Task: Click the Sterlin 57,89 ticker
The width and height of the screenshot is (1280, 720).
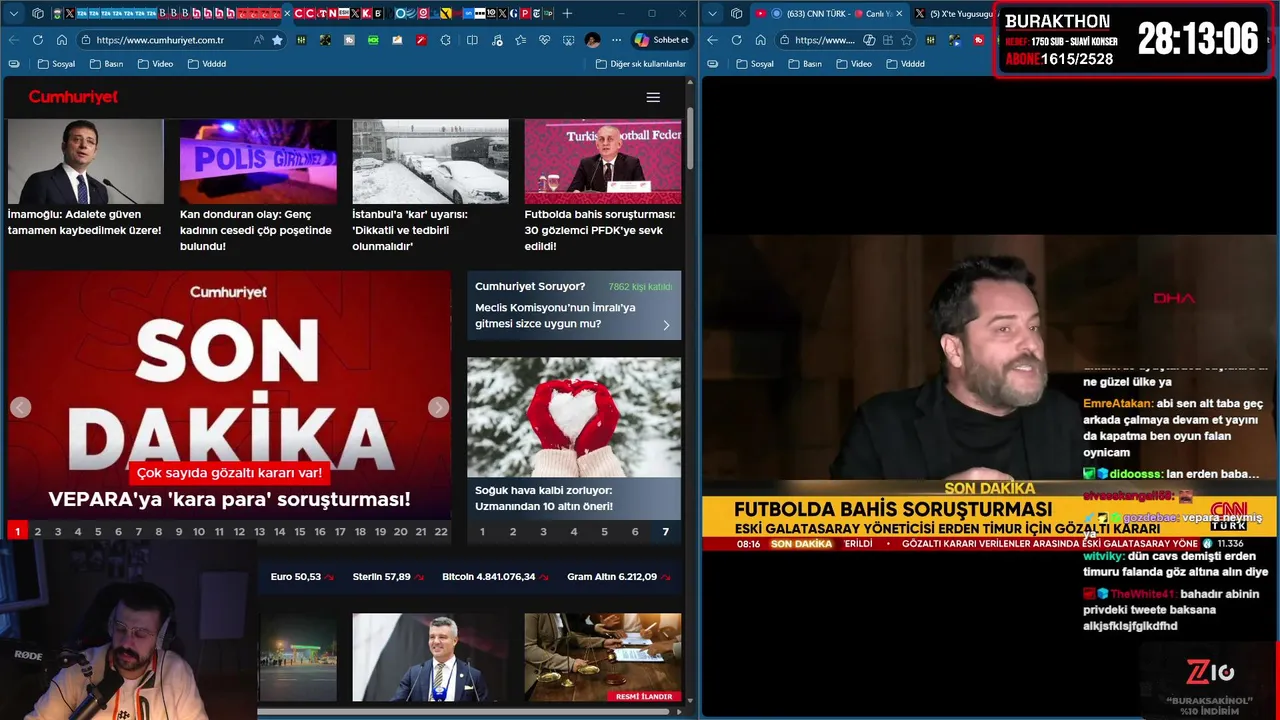Action: pyautogui.click(x=387, y=577)
